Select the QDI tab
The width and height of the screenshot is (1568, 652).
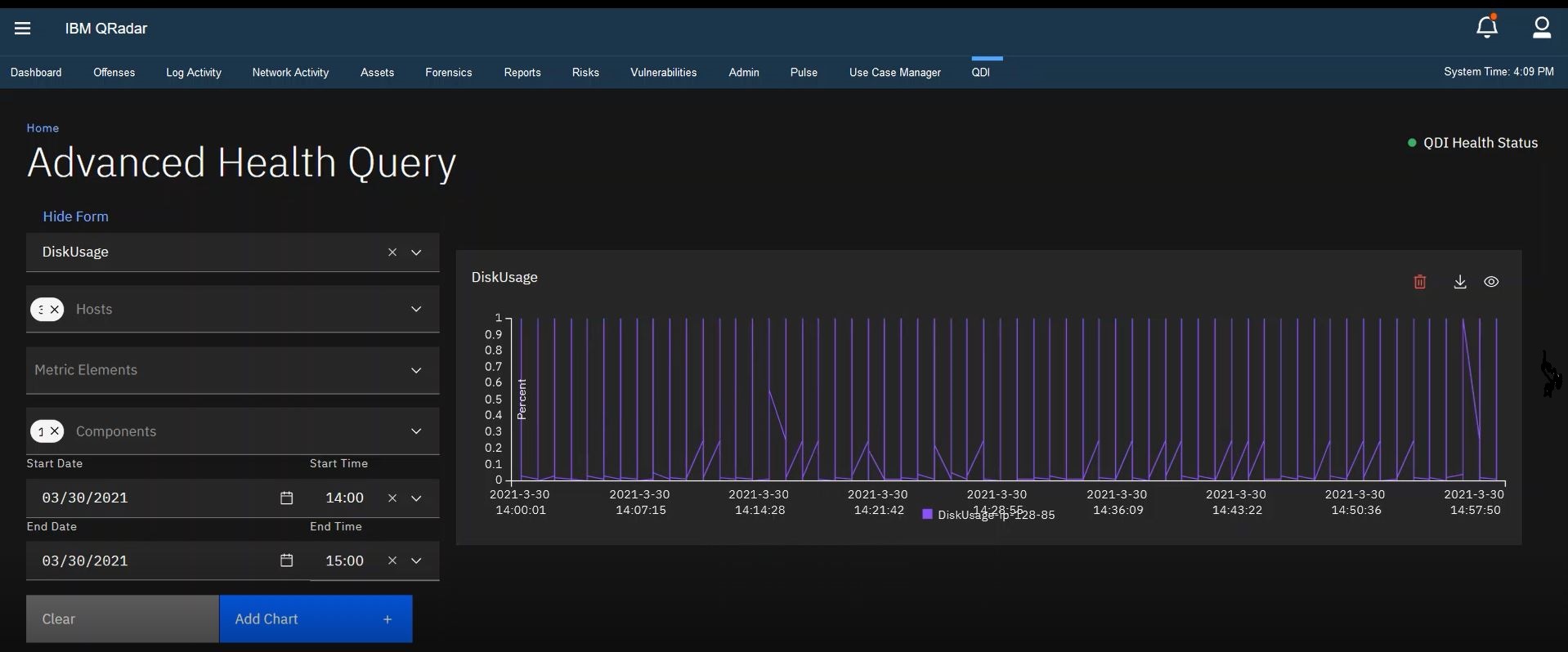982,73
